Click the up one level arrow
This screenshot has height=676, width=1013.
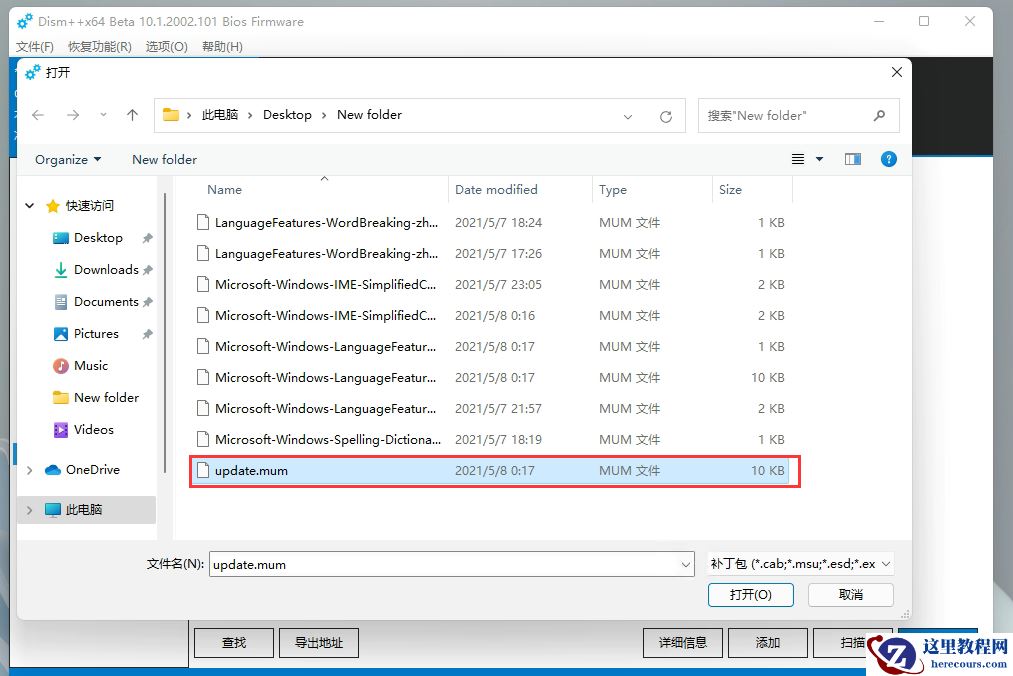[132, 115]
